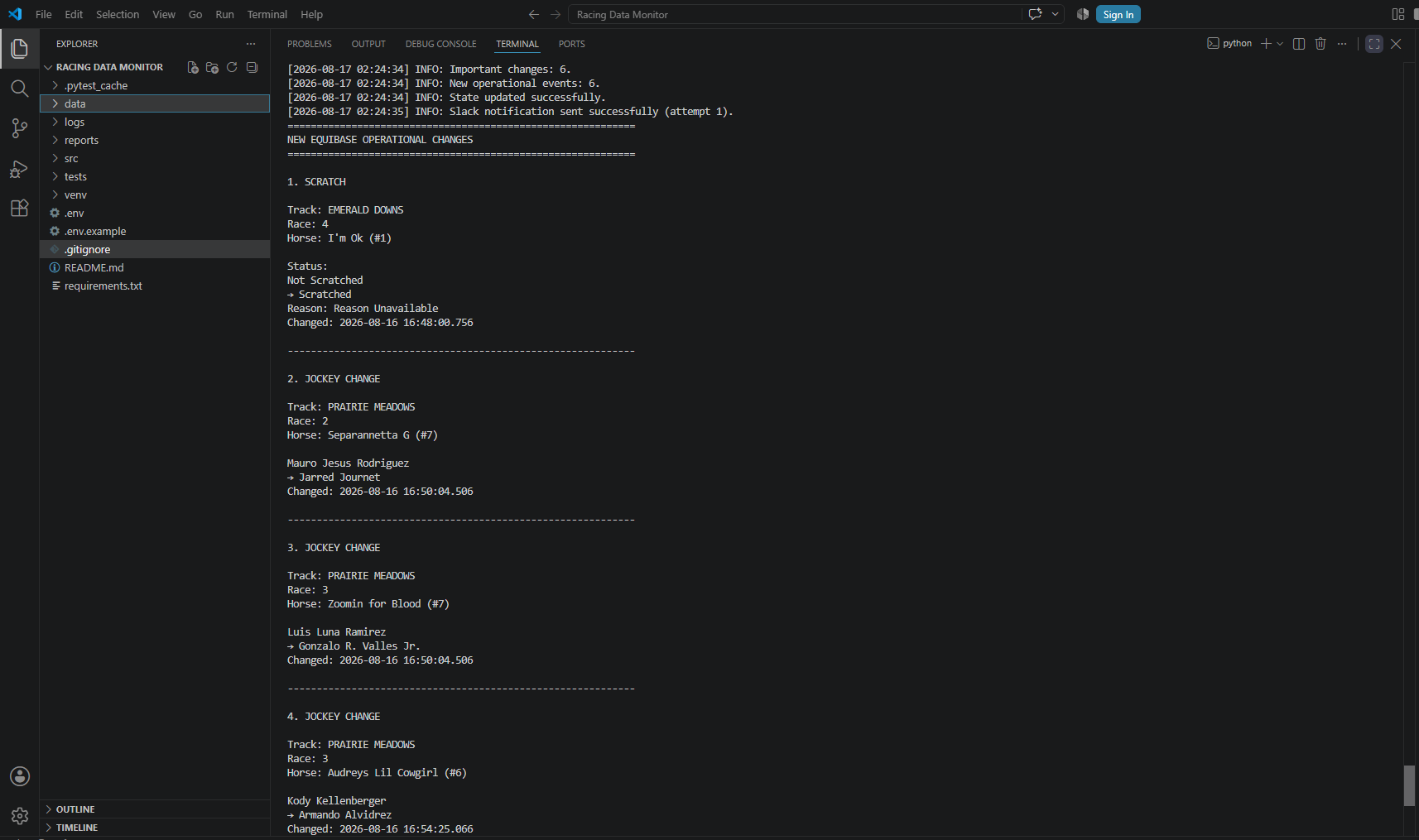Open the chat dropdown arrow in title bar
Screen dimensions: 1419x840
(1055, 14)
